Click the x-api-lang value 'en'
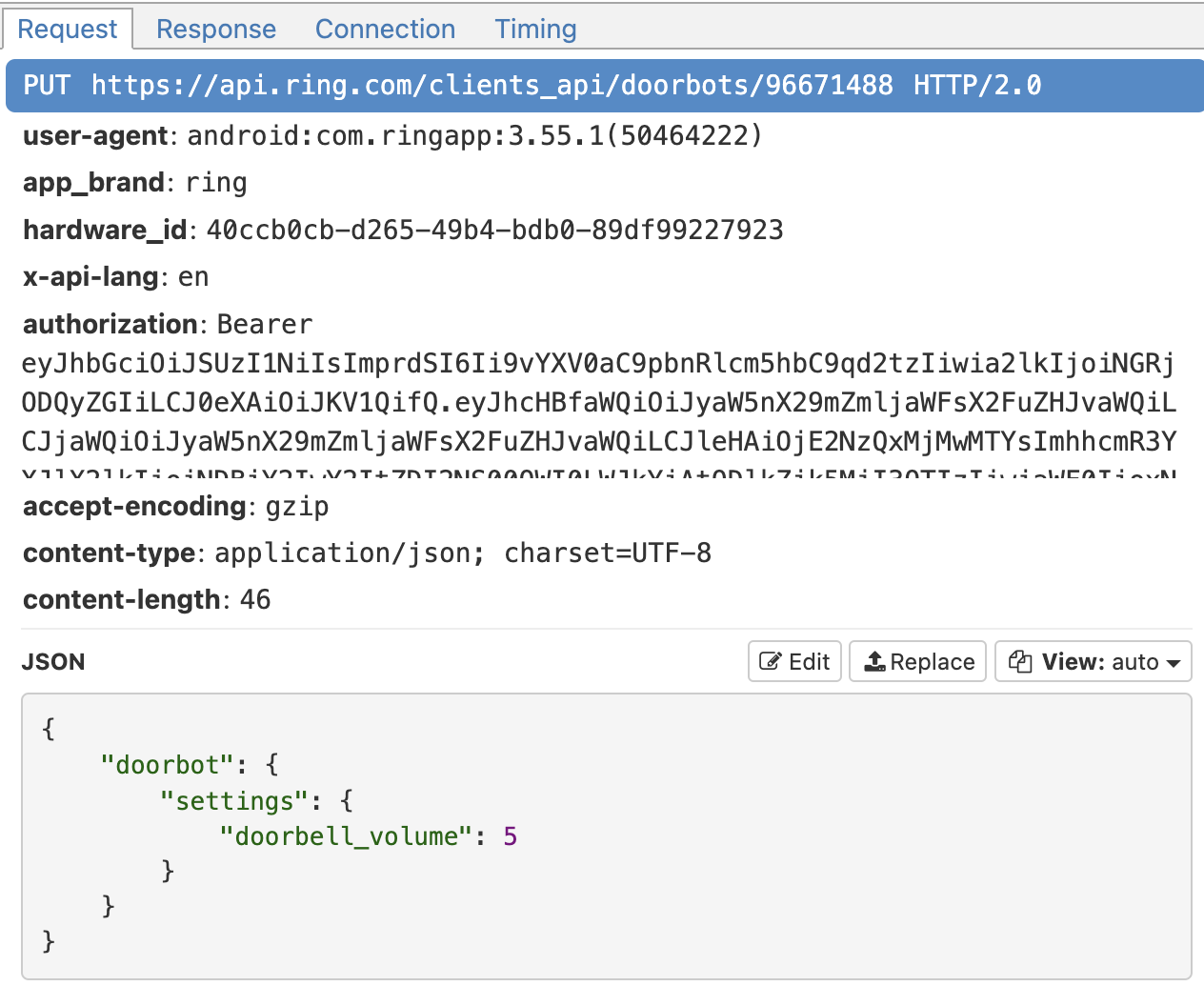Screen dimensions: 1204x1006 click(x=193, y=277)
